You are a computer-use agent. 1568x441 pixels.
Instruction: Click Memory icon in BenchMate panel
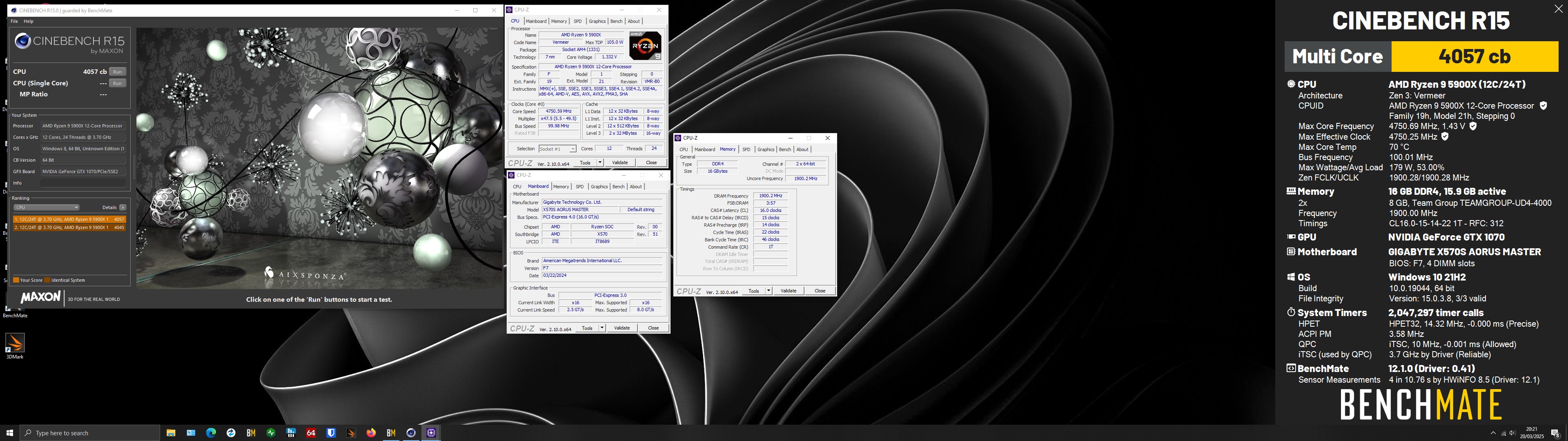pyautogui.click(x=1291, y=191)
